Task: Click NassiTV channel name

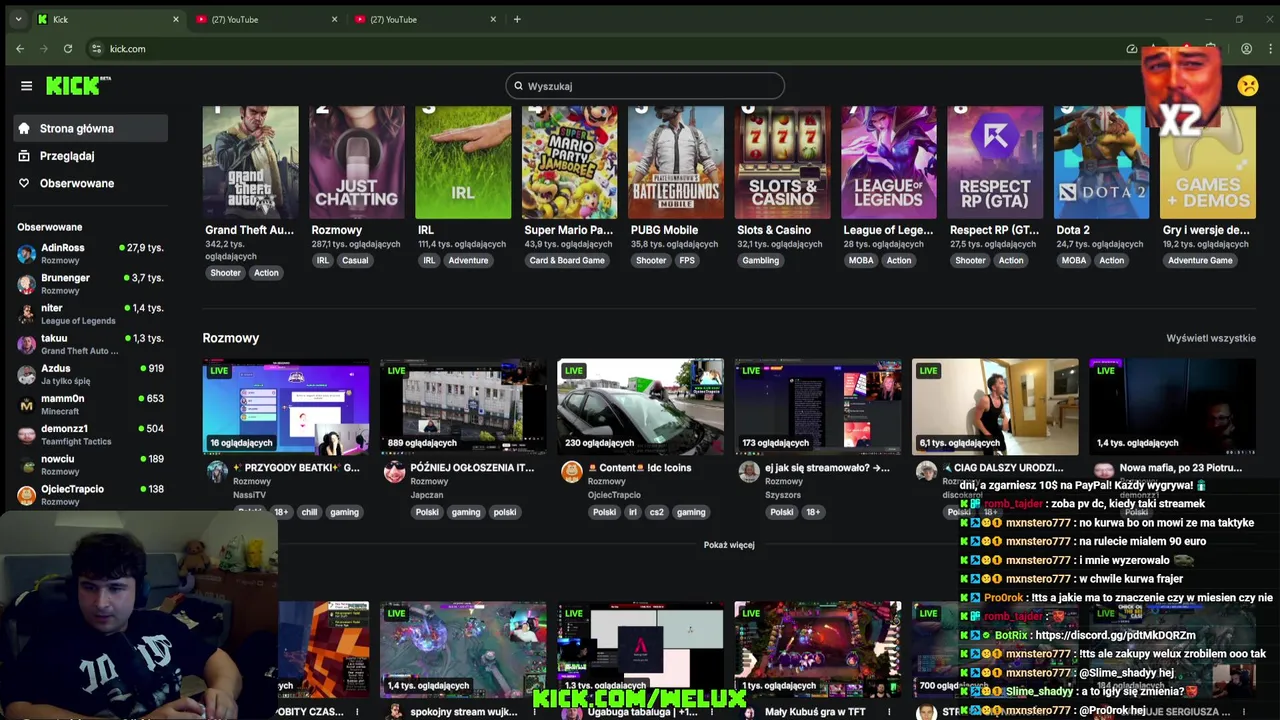Action: 249,495
